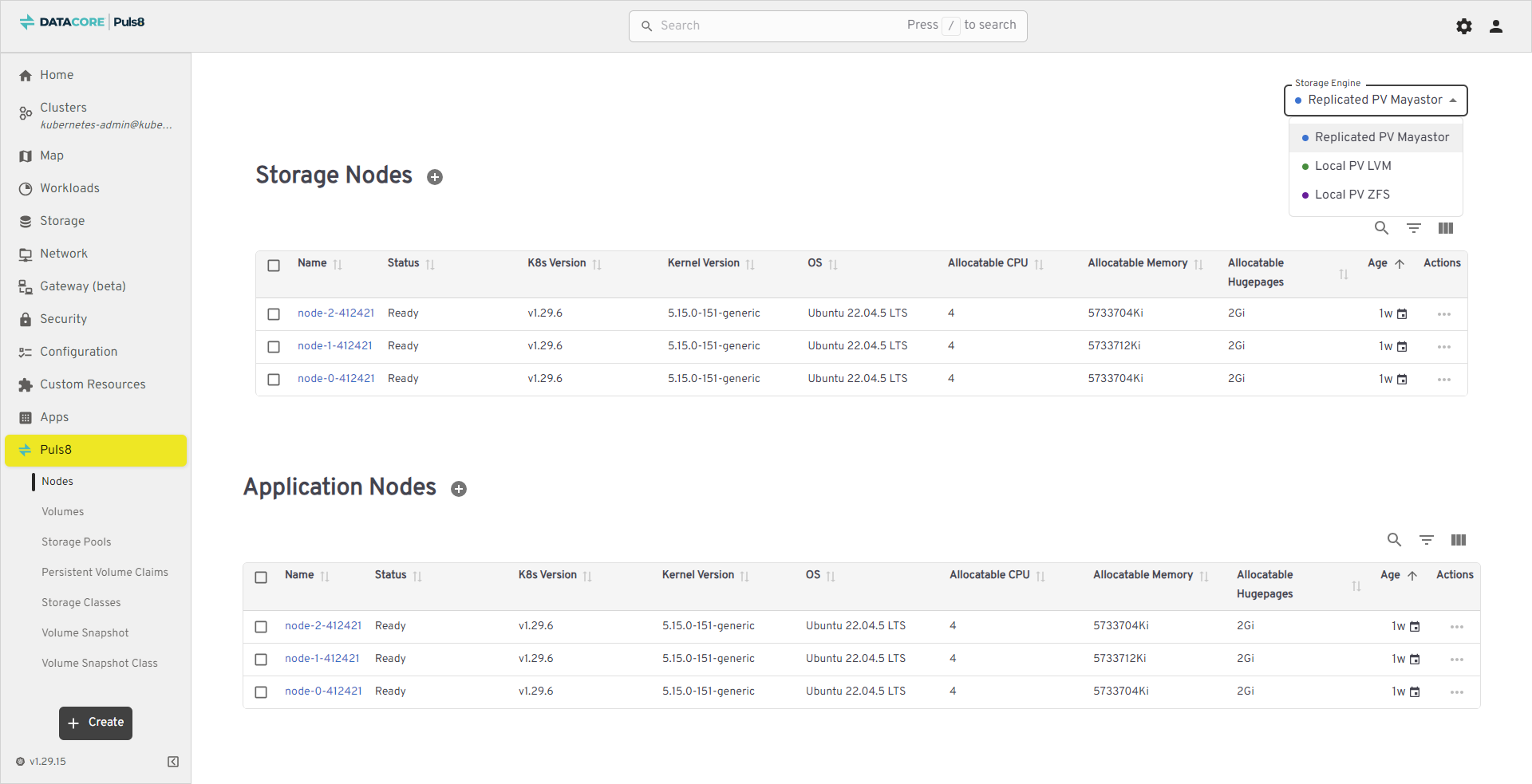This screenshot has width=1532, height=784.
Task: Collapse sidebar using bottom-left arrow icon
Action: (x=173, y=762)
